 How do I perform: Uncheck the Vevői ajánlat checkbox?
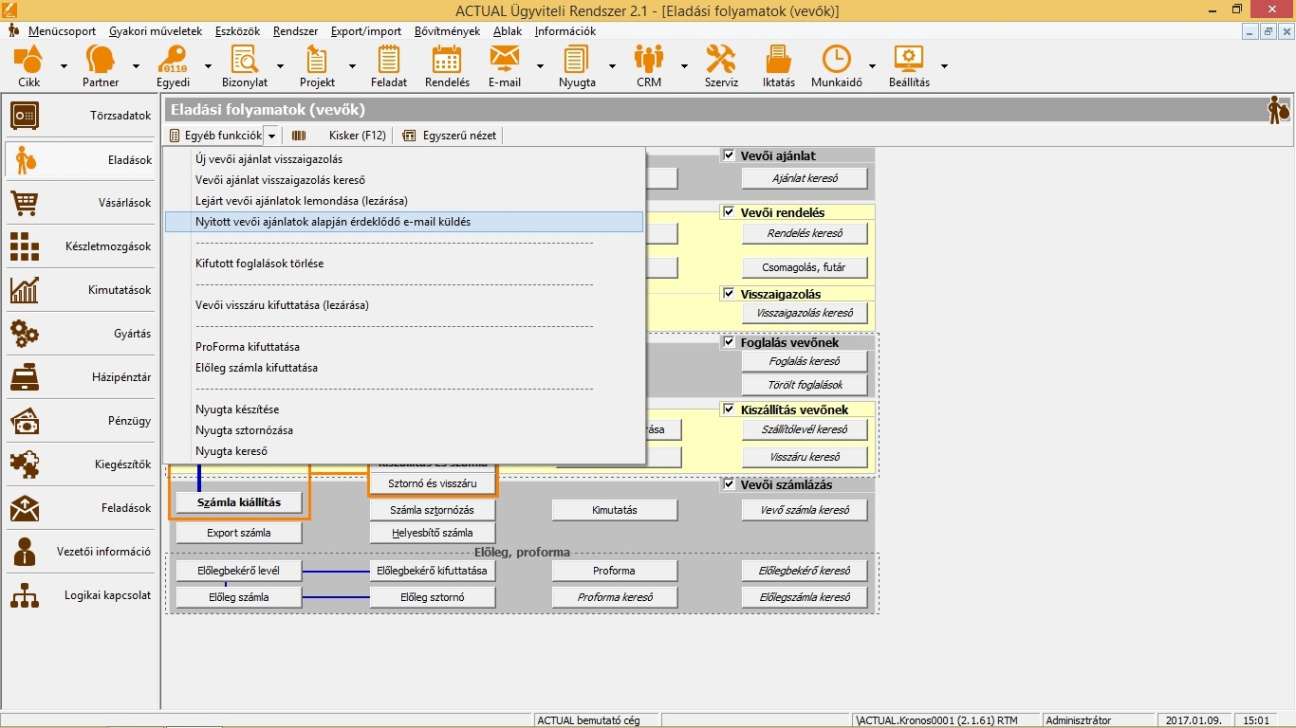tap(728, 155)
